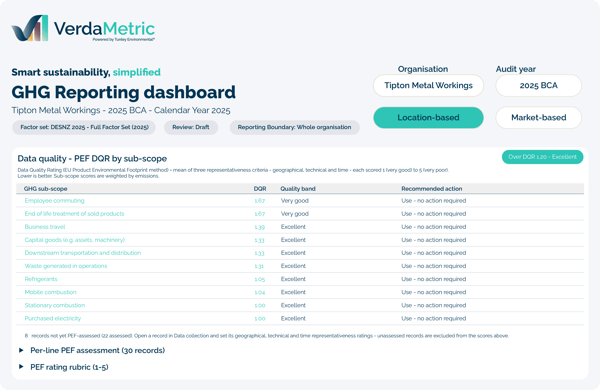
Task: Click the DQR value 1.39 for Business travel
Action: point(259,227)
